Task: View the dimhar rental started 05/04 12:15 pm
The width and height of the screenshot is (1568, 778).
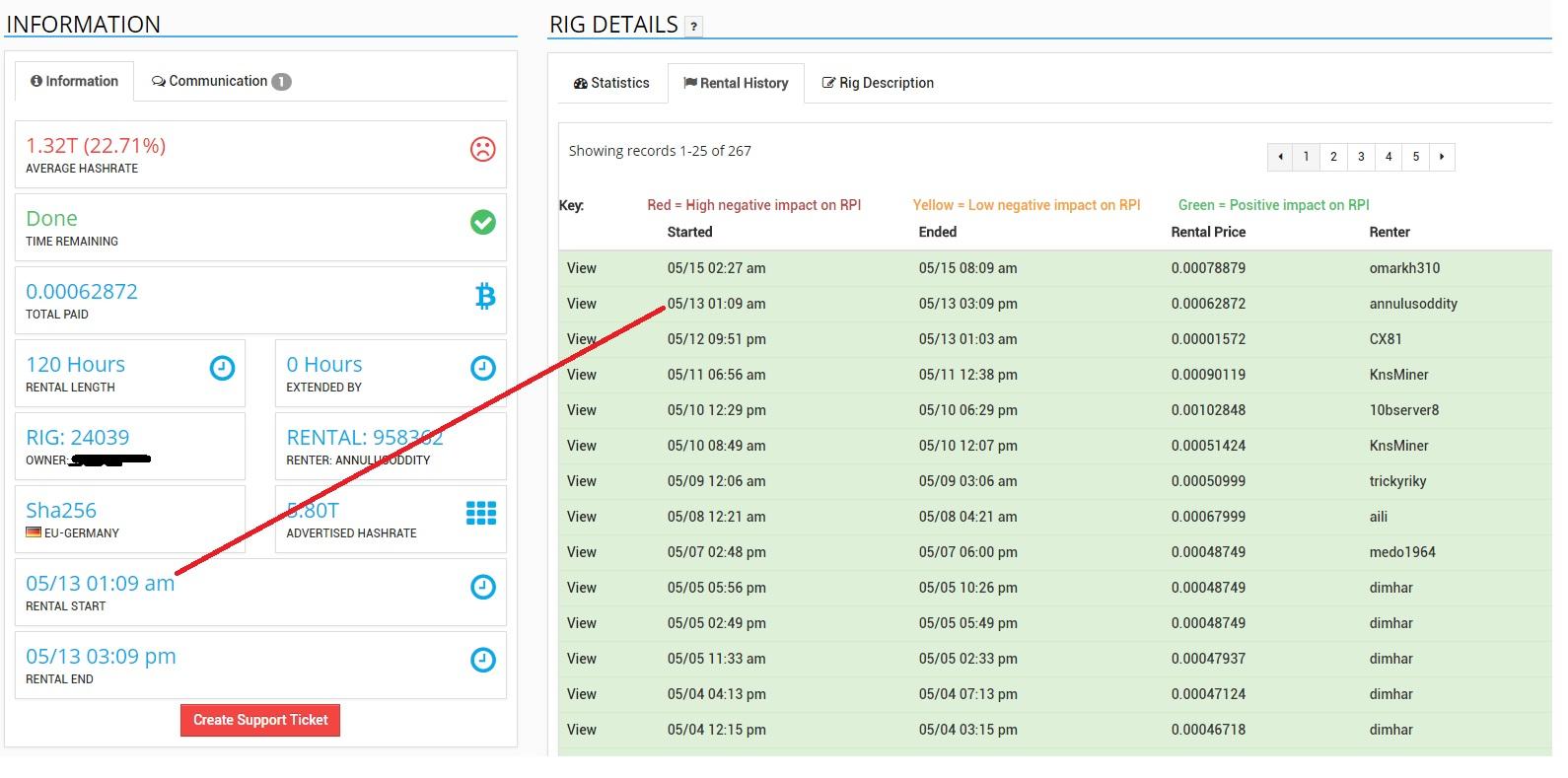Action: 582,730
